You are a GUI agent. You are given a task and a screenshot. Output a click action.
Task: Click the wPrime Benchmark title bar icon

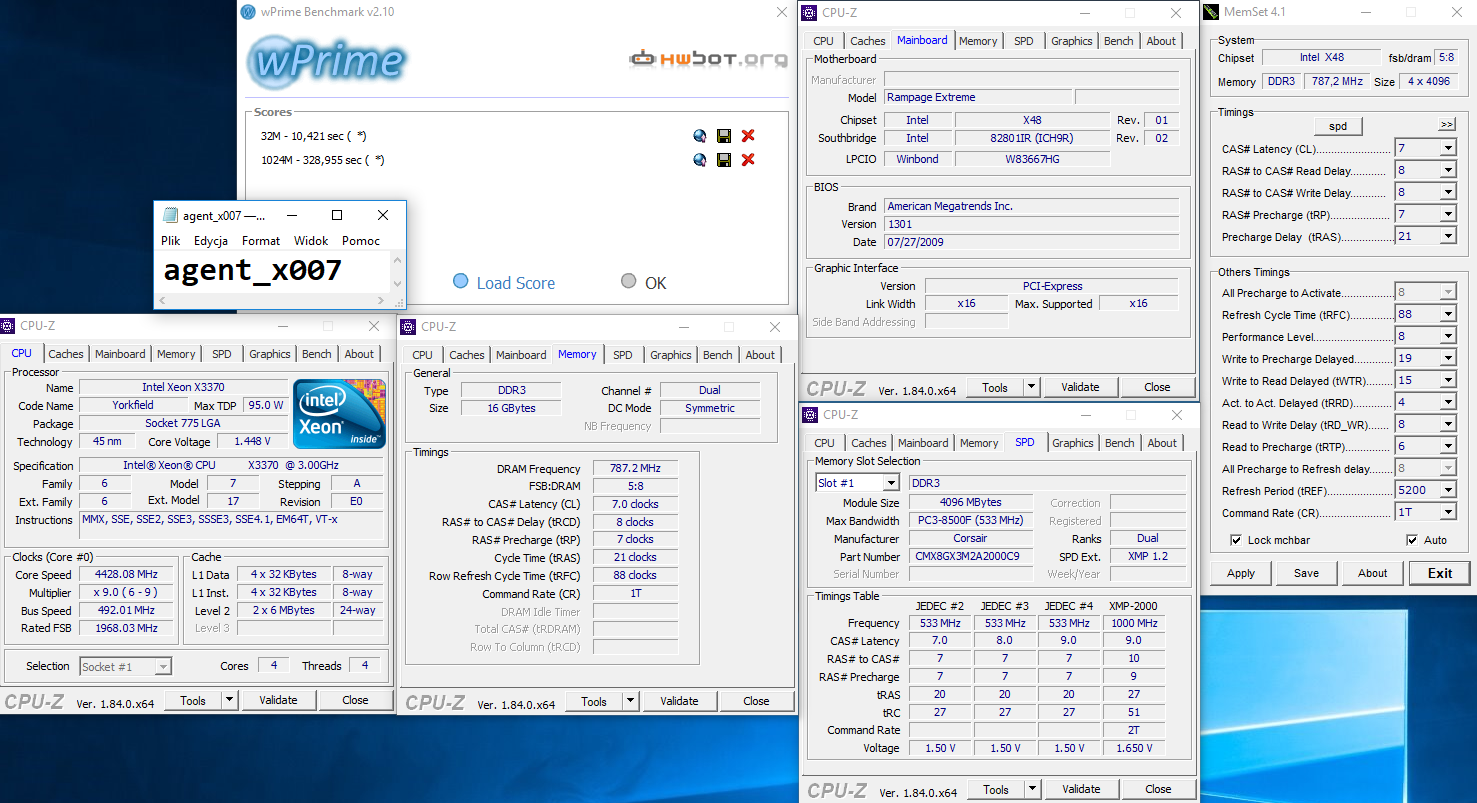pyautogui.click(x=248, y=12)
